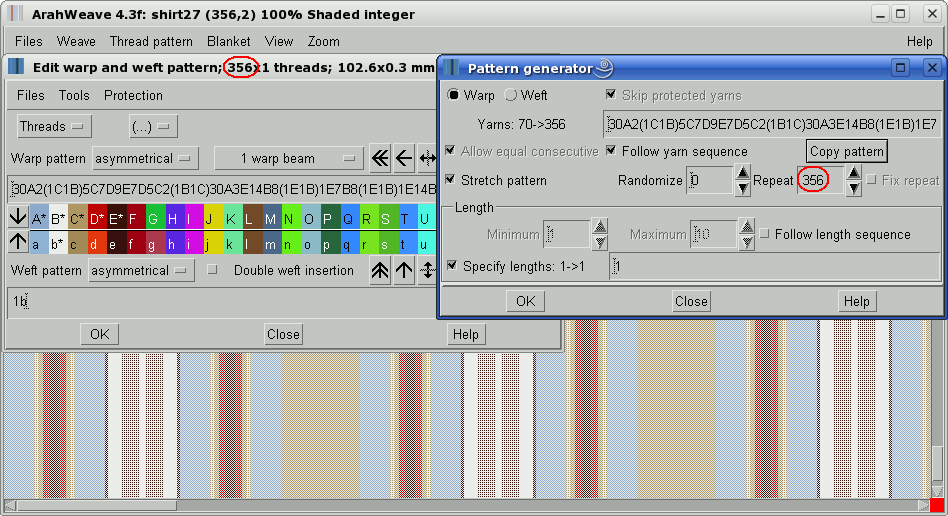The image size is (948, 516).
Task: Maximize the Pattern generator window
Action: pyautogui.click(x=900, y=68)
